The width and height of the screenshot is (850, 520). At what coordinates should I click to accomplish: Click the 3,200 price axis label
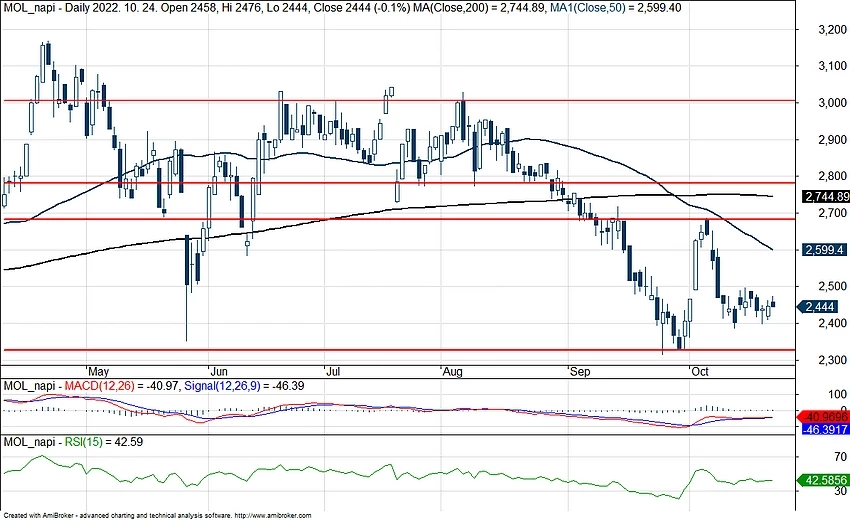tap(832, 30)
